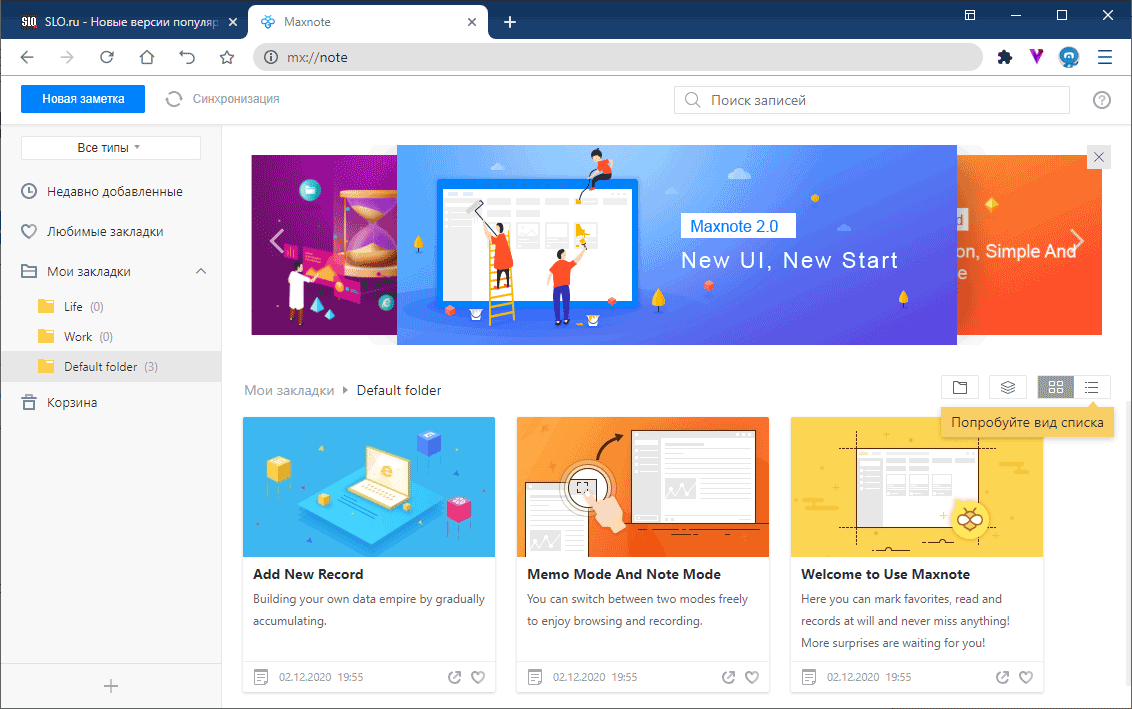Open the Add New Record note thumbnail
This screenshot has width=1132, height=709.
[369, 487]
